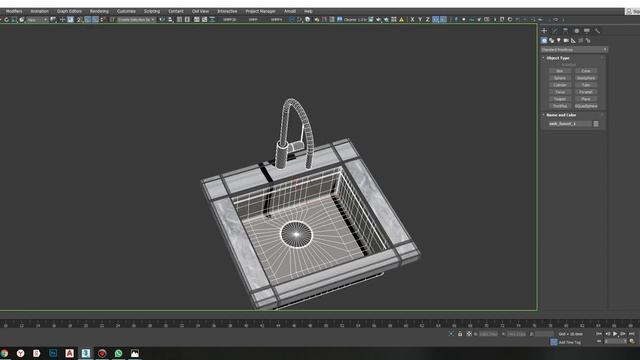Go to the start frame

[599, 334]
